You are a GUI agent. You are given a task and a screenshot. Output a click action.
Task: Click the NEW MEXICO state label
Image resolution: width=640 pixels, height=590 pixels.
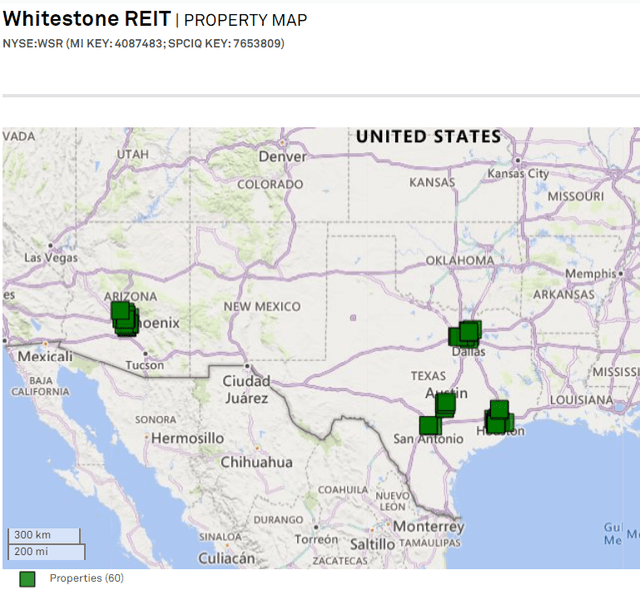pyautogui.click(x=262, y=306)
